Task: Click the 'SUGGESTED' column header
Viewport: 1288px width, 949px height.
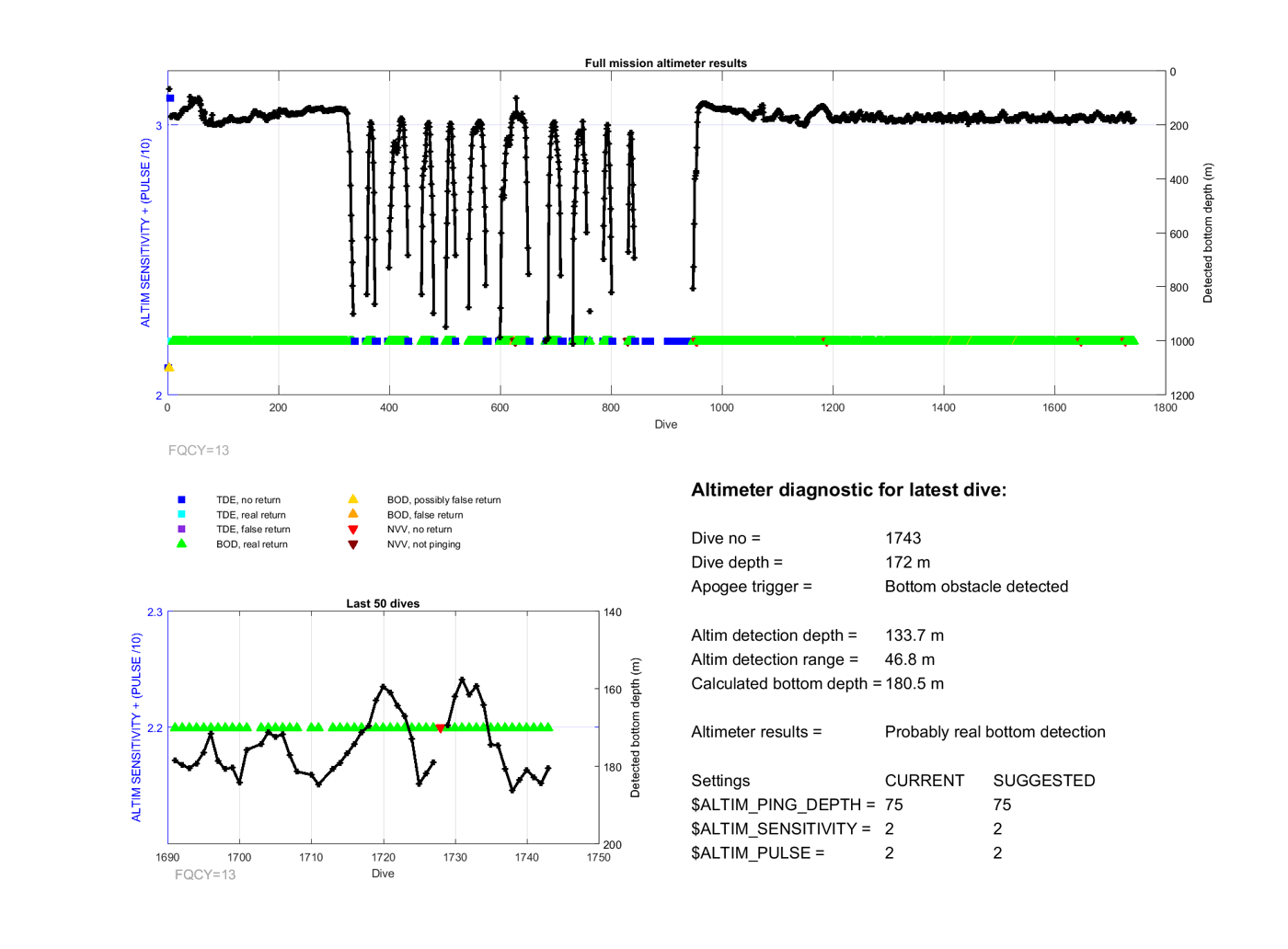Action: [1044, 781]
